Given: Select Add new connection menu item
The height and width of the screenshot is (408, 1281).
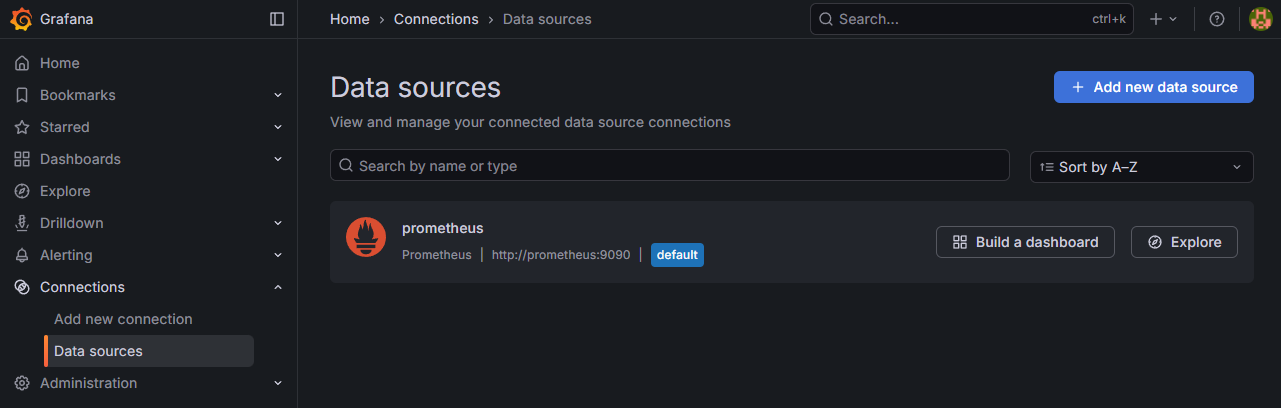Looking at the screenshot, I should coord(123,319).
